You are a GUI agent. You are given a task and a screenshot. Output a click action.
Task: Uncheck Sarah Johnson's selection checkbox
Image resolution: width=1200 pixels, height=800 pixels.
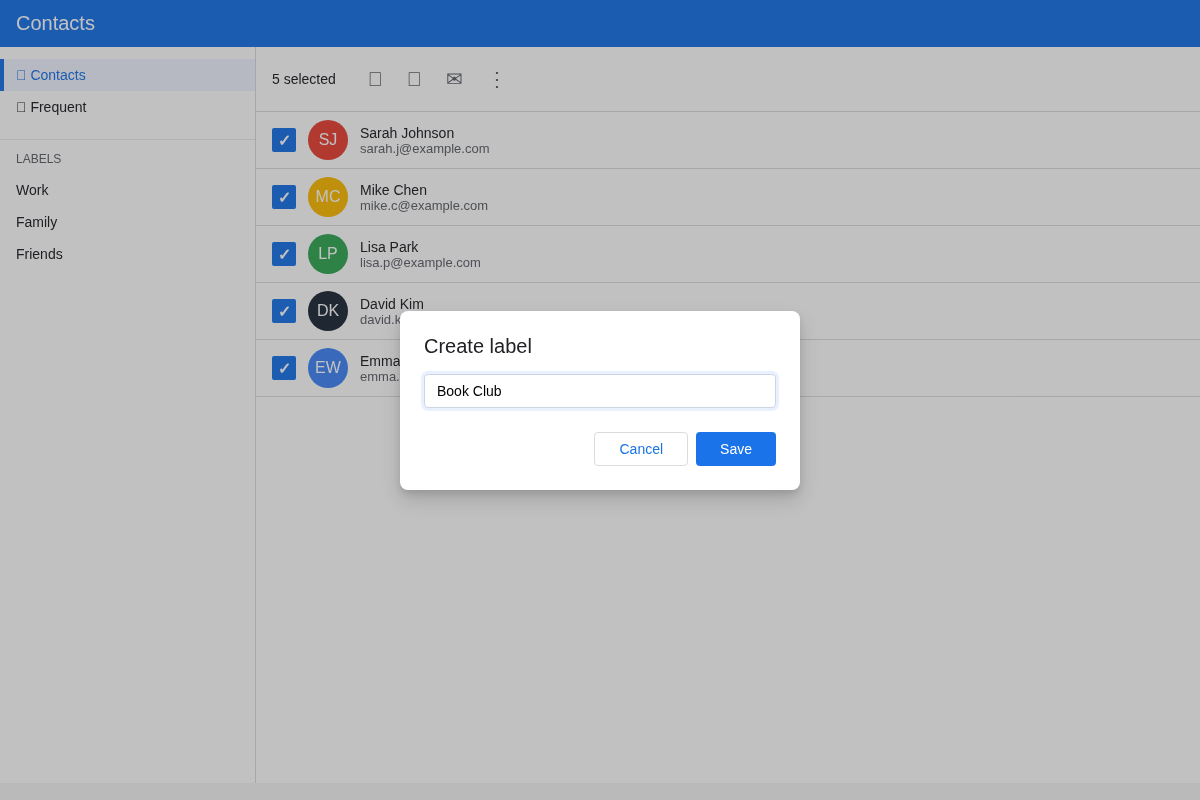(284, 140)
